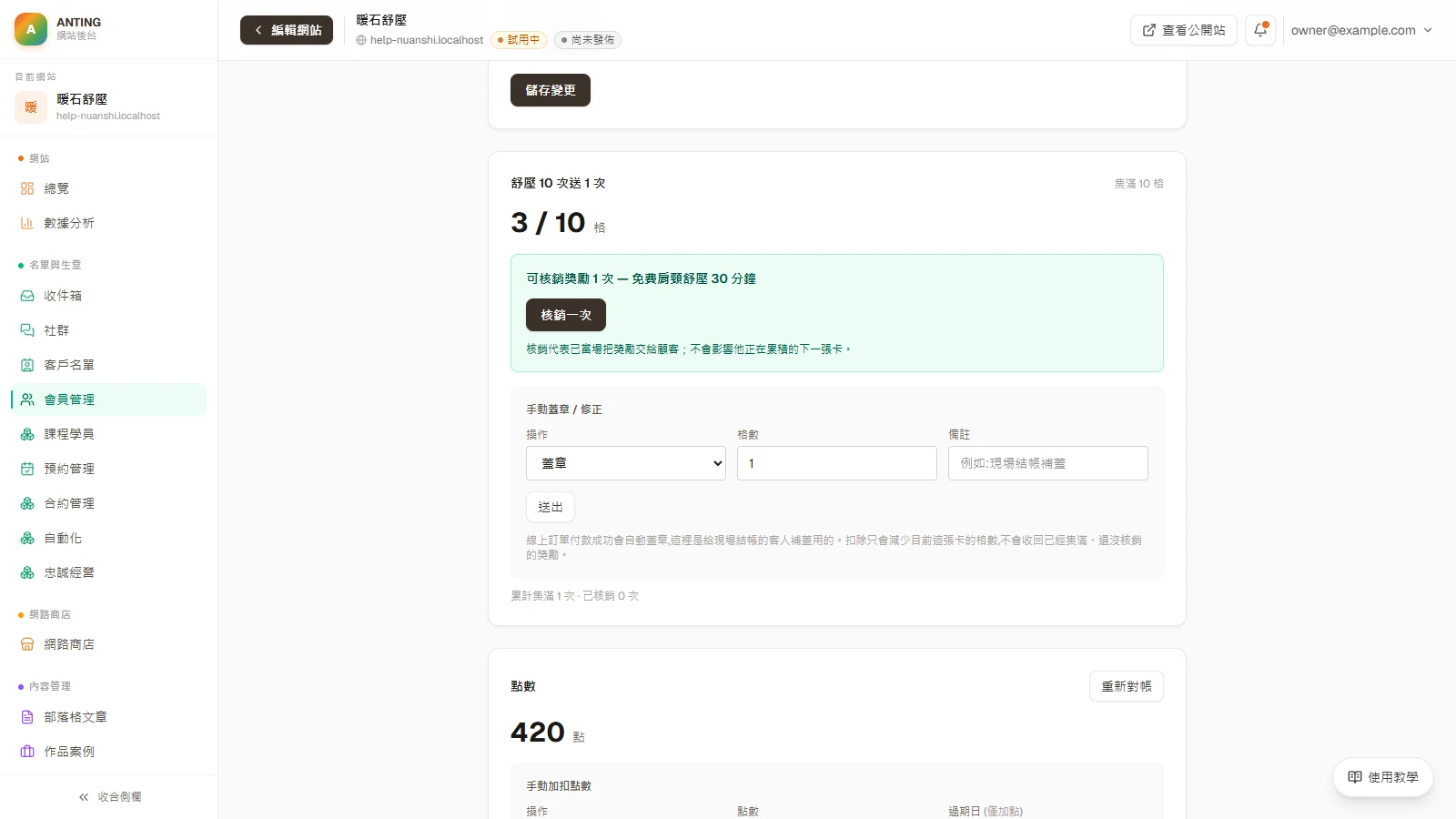The image size is (1456, 819).
Task: Open 社群 community section
Action: (x=108, y=330)
